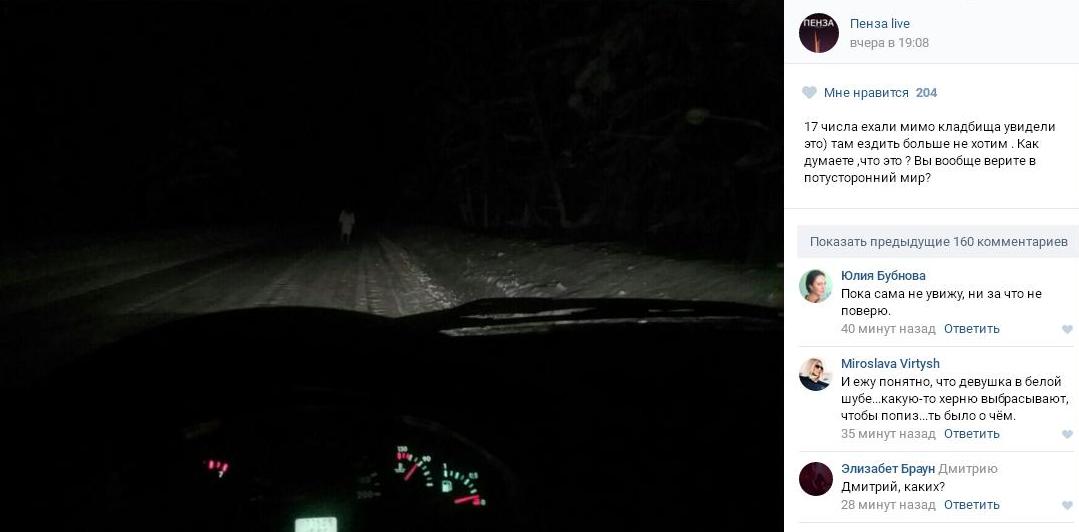Like Miroslava Virtysh's comment with the heart

pyautogui.click(x=1067, y=434)
